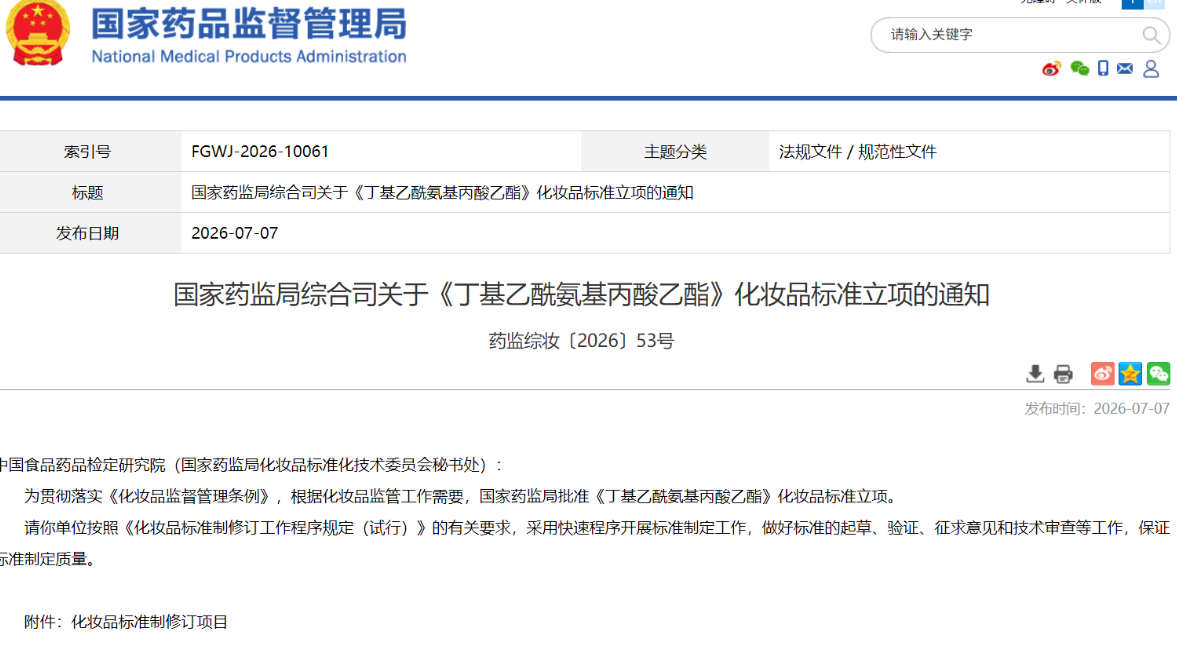The height and width of the screenshot is (662, 1177).
Task: Share the article to WeChat green icon
Action: point(1158,374)
